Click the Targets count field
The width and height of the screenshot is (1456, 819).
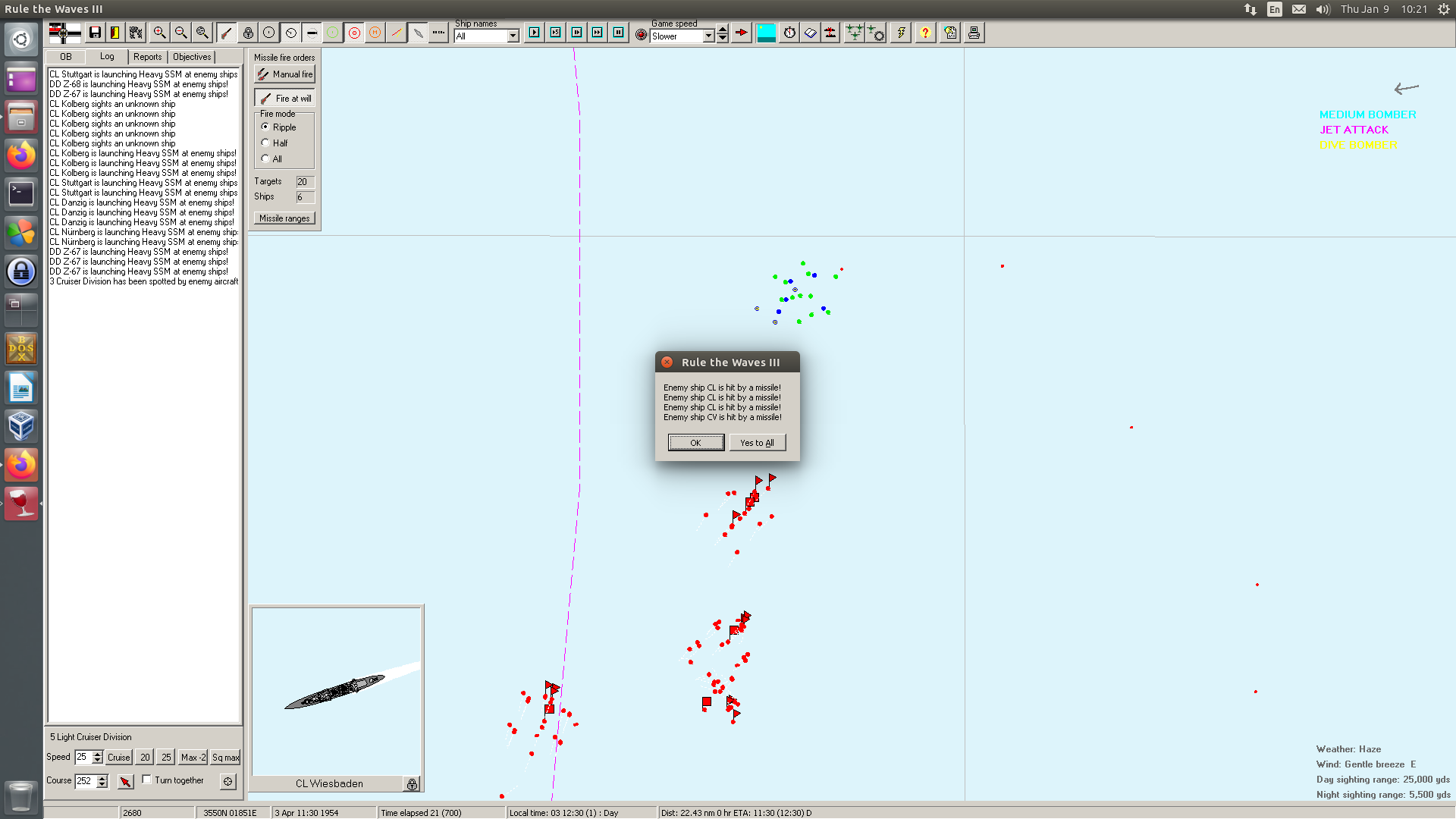[305, 182]
